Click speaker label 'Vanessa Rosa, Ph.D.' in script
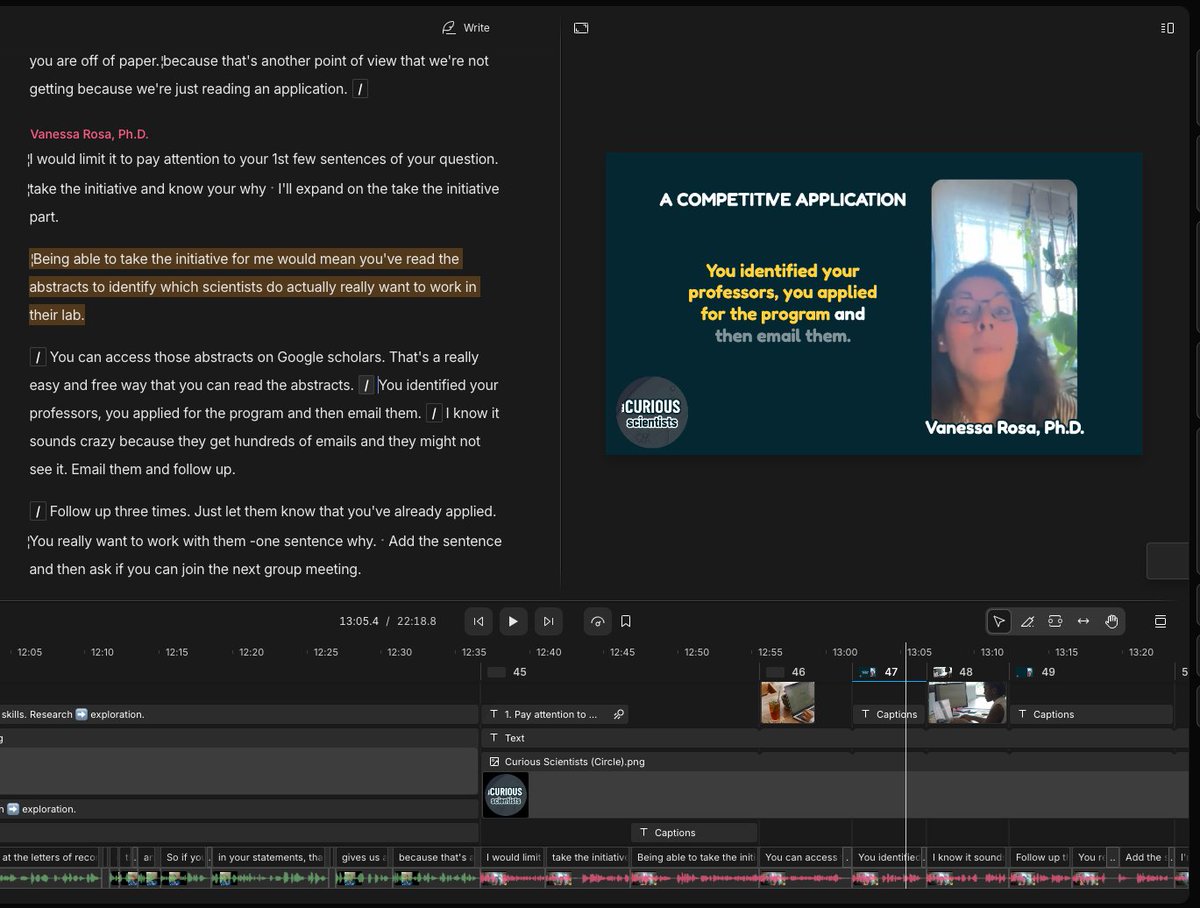Screen dimensions: 1200x908 89,134
